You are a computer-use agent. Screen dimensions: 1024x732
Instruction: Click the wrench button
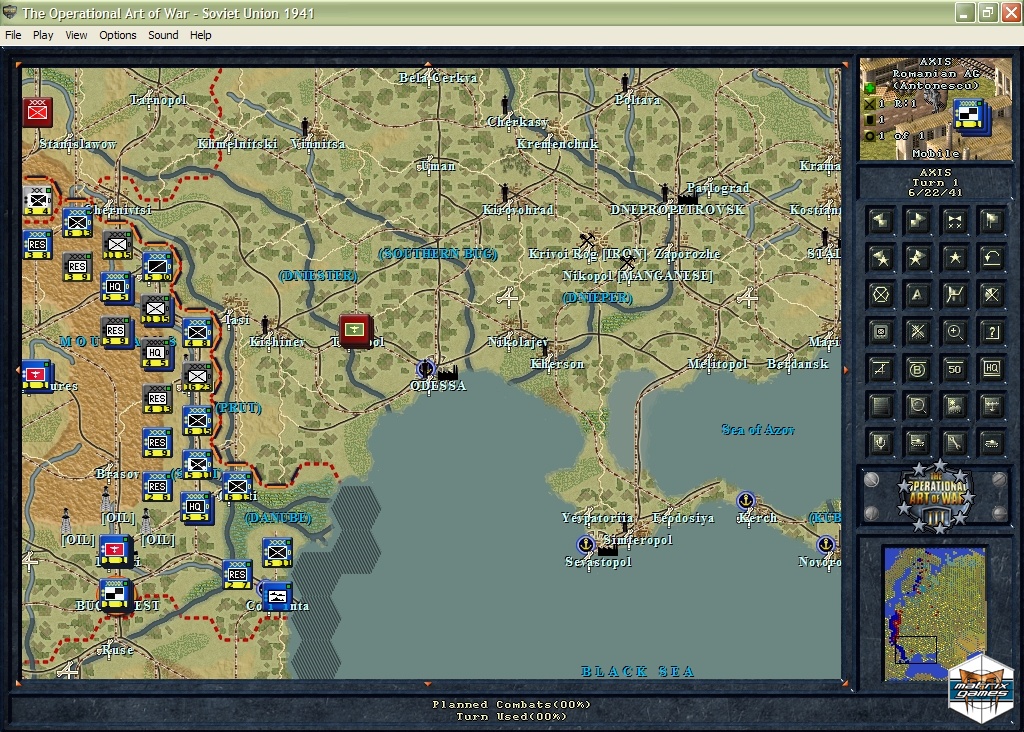[954, 443]
